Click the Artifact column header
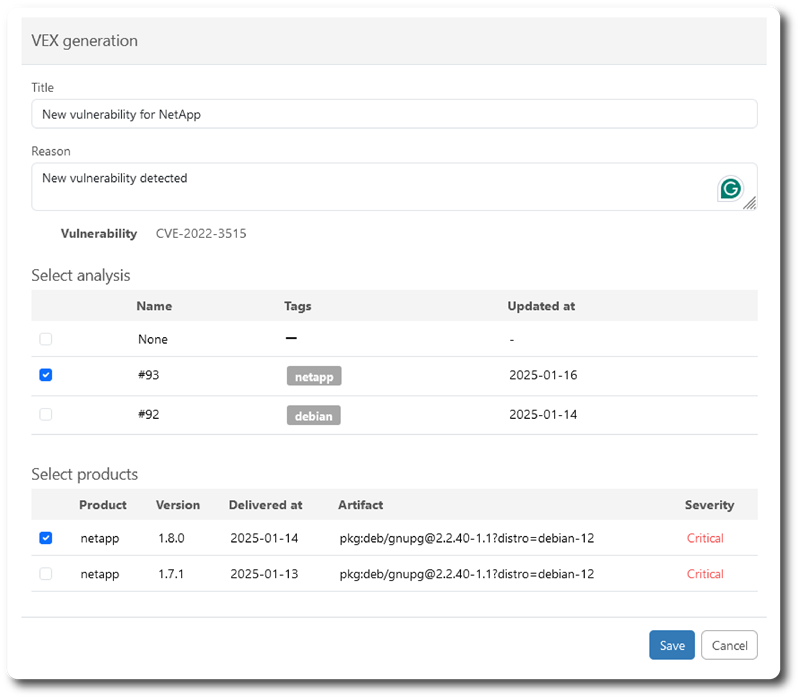This screenshot has height=699, width=800. pyautogui.click(x=360, y=505)
